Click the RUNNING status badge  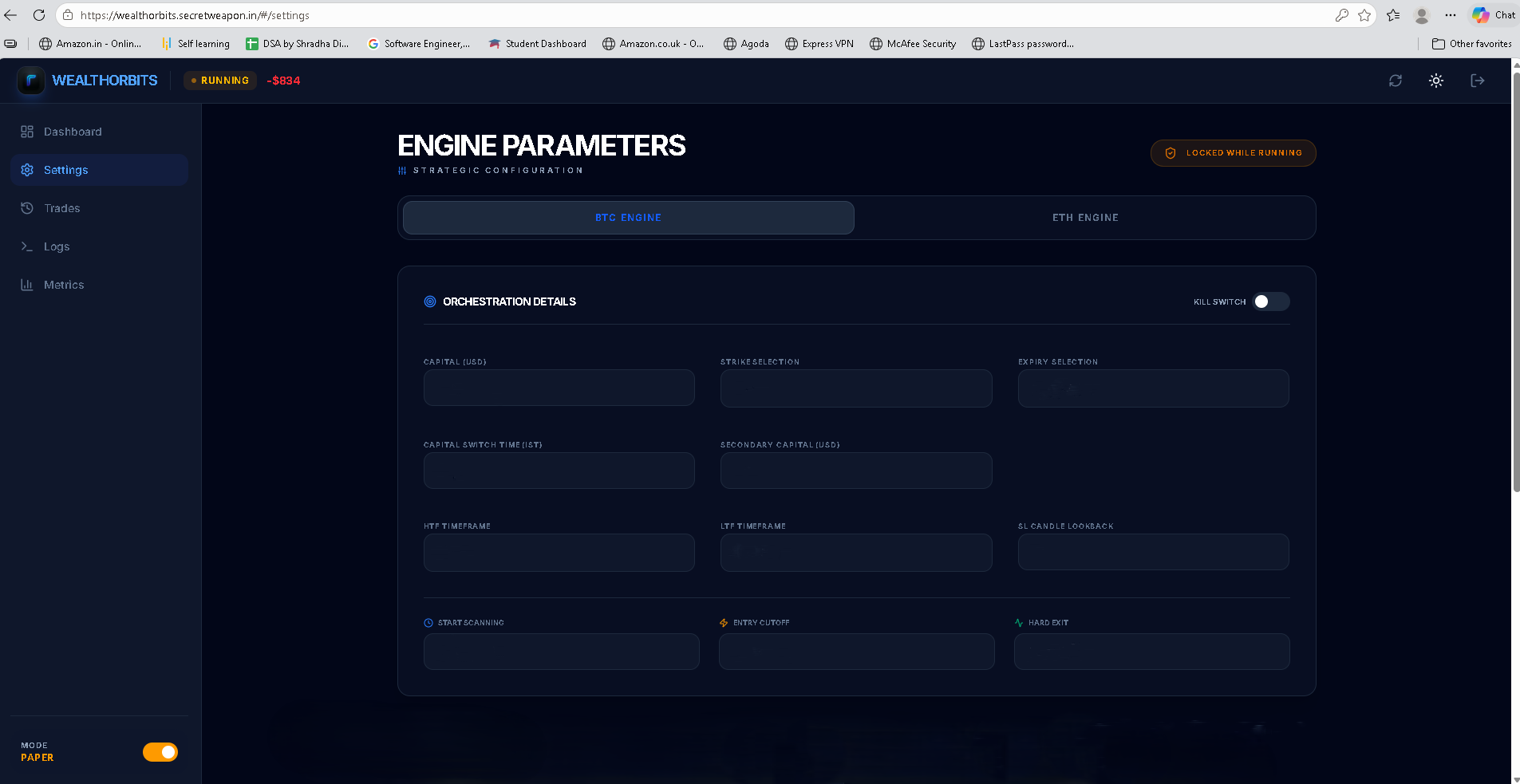coord(220,81)
